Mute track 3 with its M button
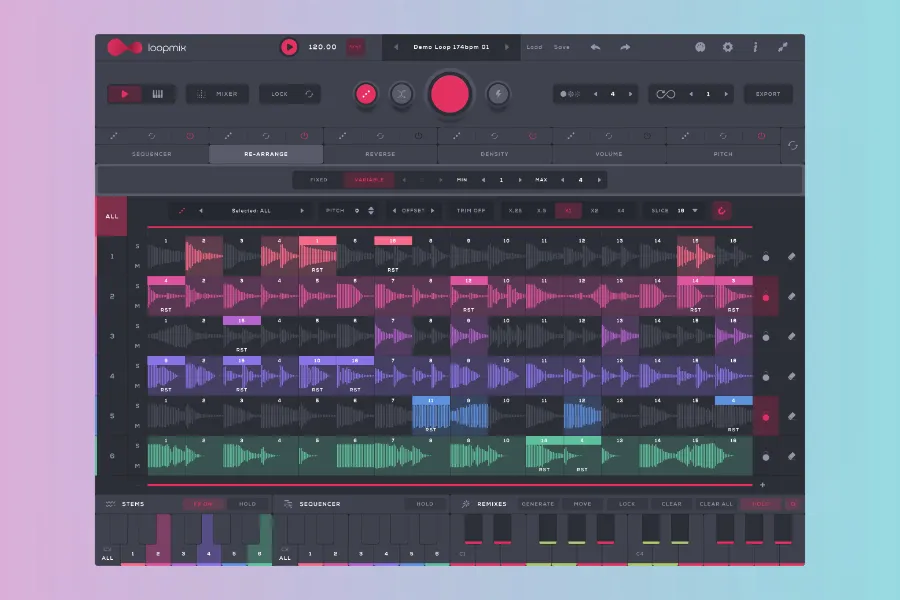This screenshot has height=600, width=900. [x=139, y=345]
